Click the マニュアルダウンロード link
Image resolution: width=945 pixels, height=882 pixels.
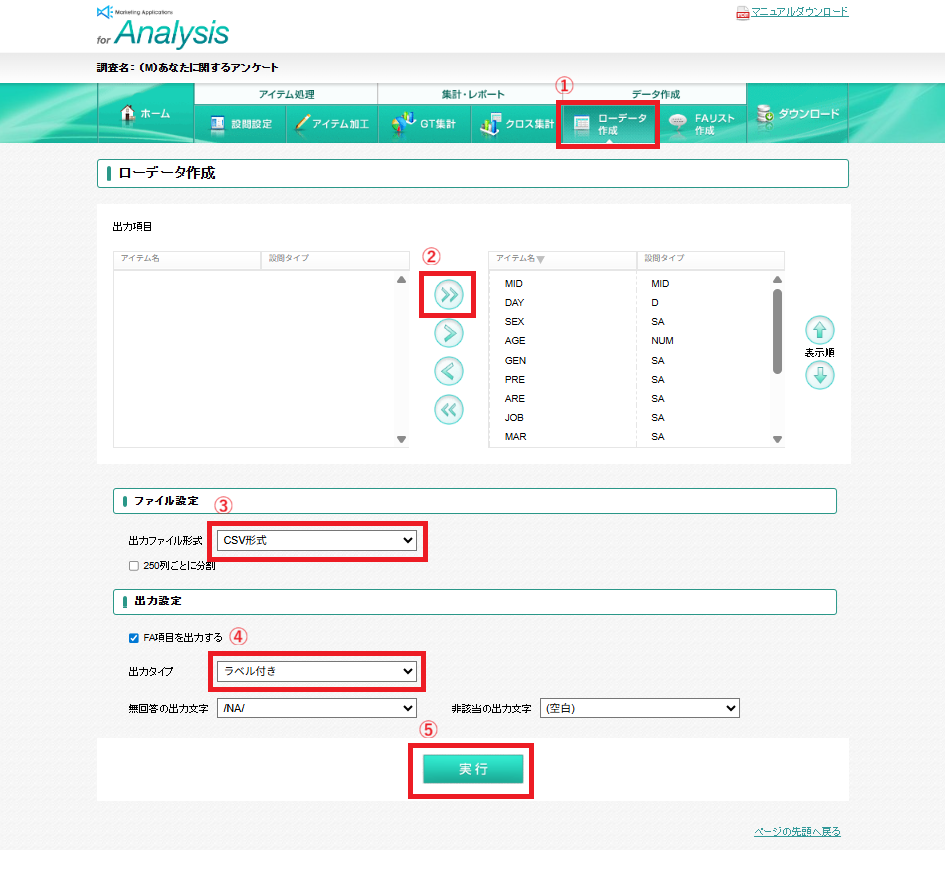pyautogui.click(x=799, y=12)
